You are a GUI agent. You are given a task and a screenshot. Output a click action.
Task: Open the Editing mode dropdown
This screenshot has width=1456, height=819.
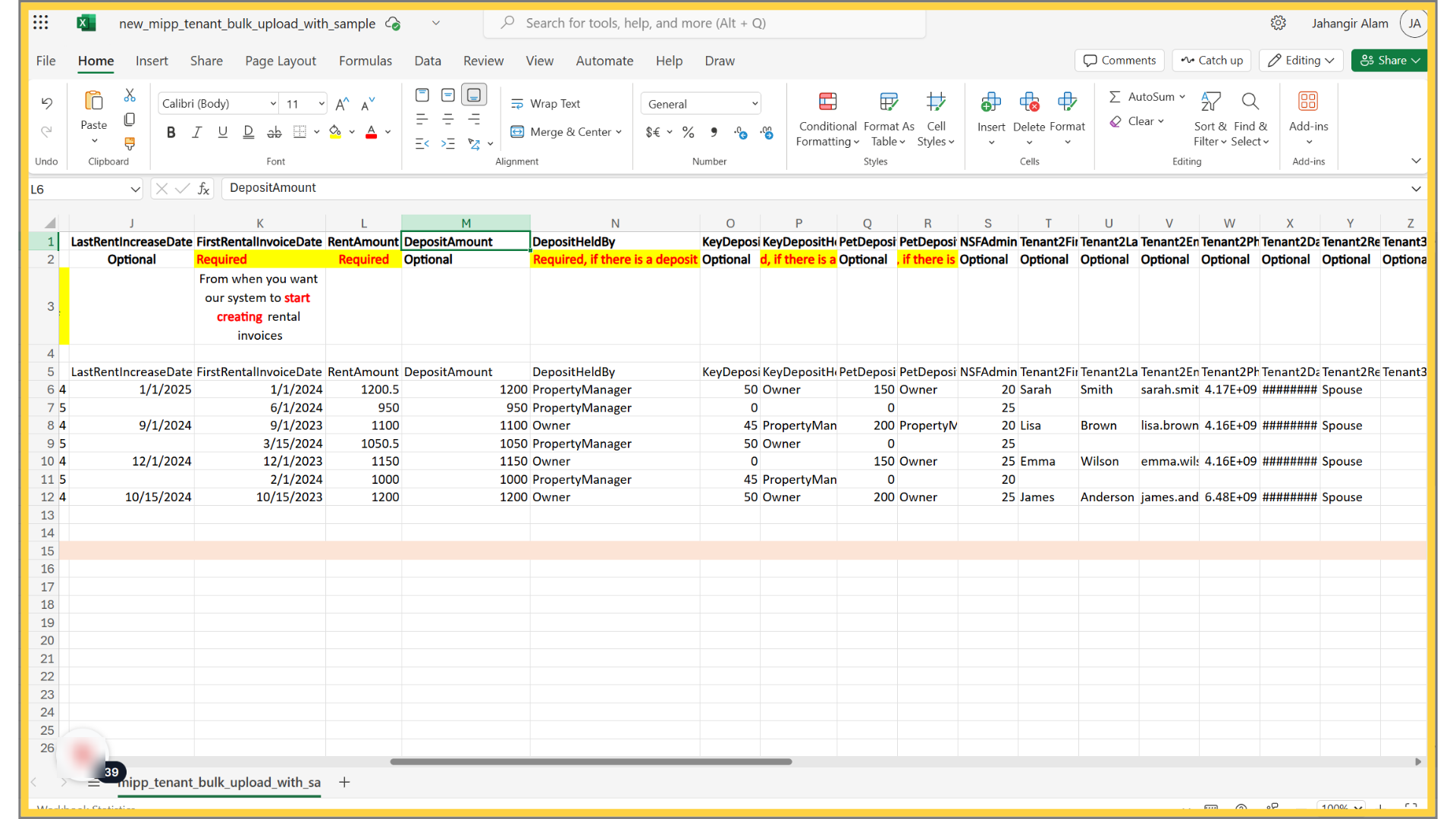pos(1301,61)
